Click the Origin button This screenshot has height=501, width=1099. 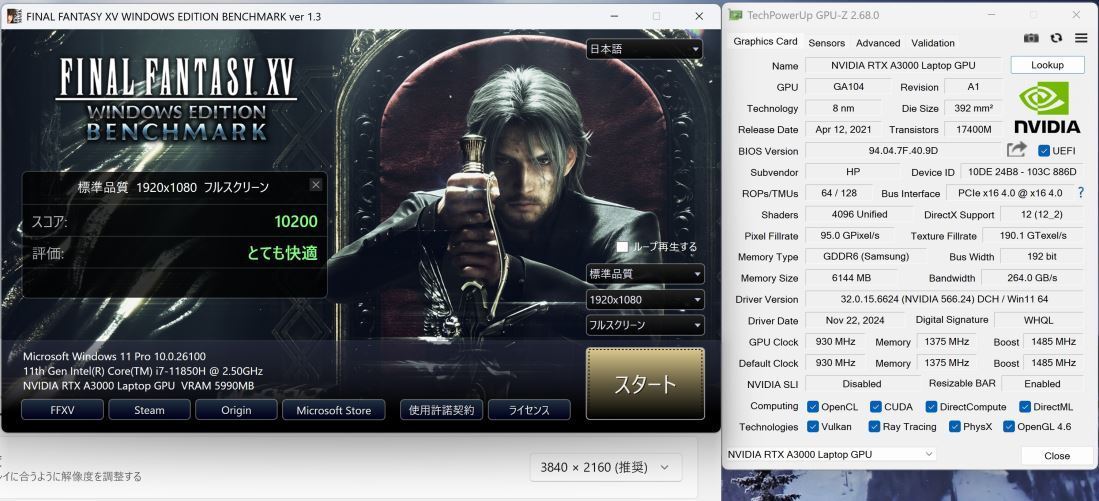pos(236,410)
